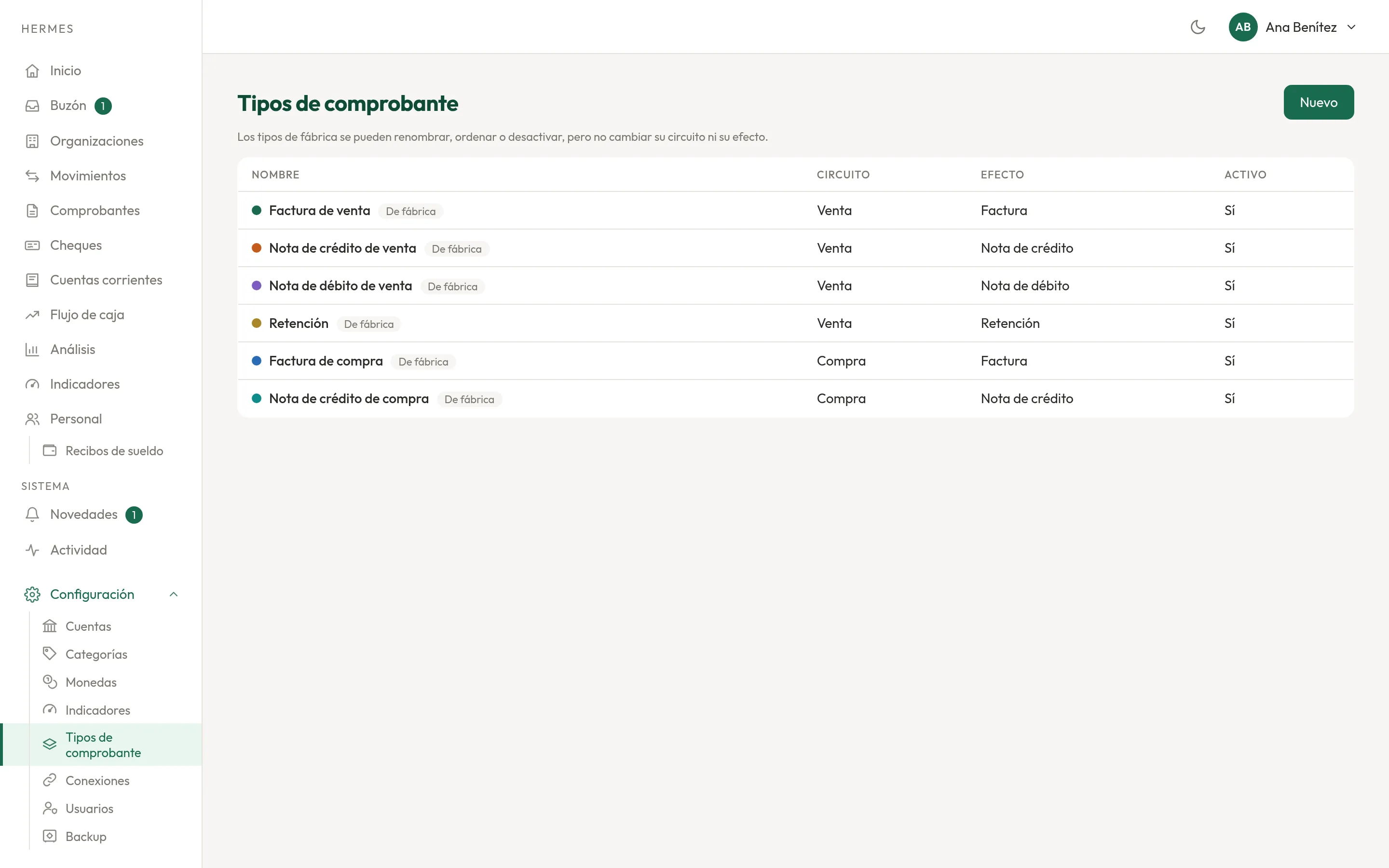Click the ACTIVO column header
The height and width of the screenshot is (868, 1389).
1245,175
